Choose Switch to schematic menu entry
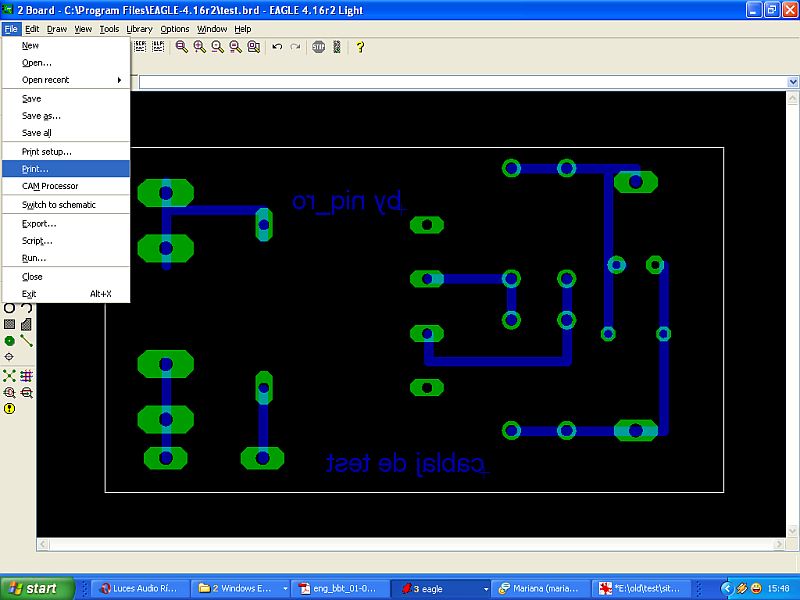The height and width of the screenshot is (600, 800). pos(66,205)
